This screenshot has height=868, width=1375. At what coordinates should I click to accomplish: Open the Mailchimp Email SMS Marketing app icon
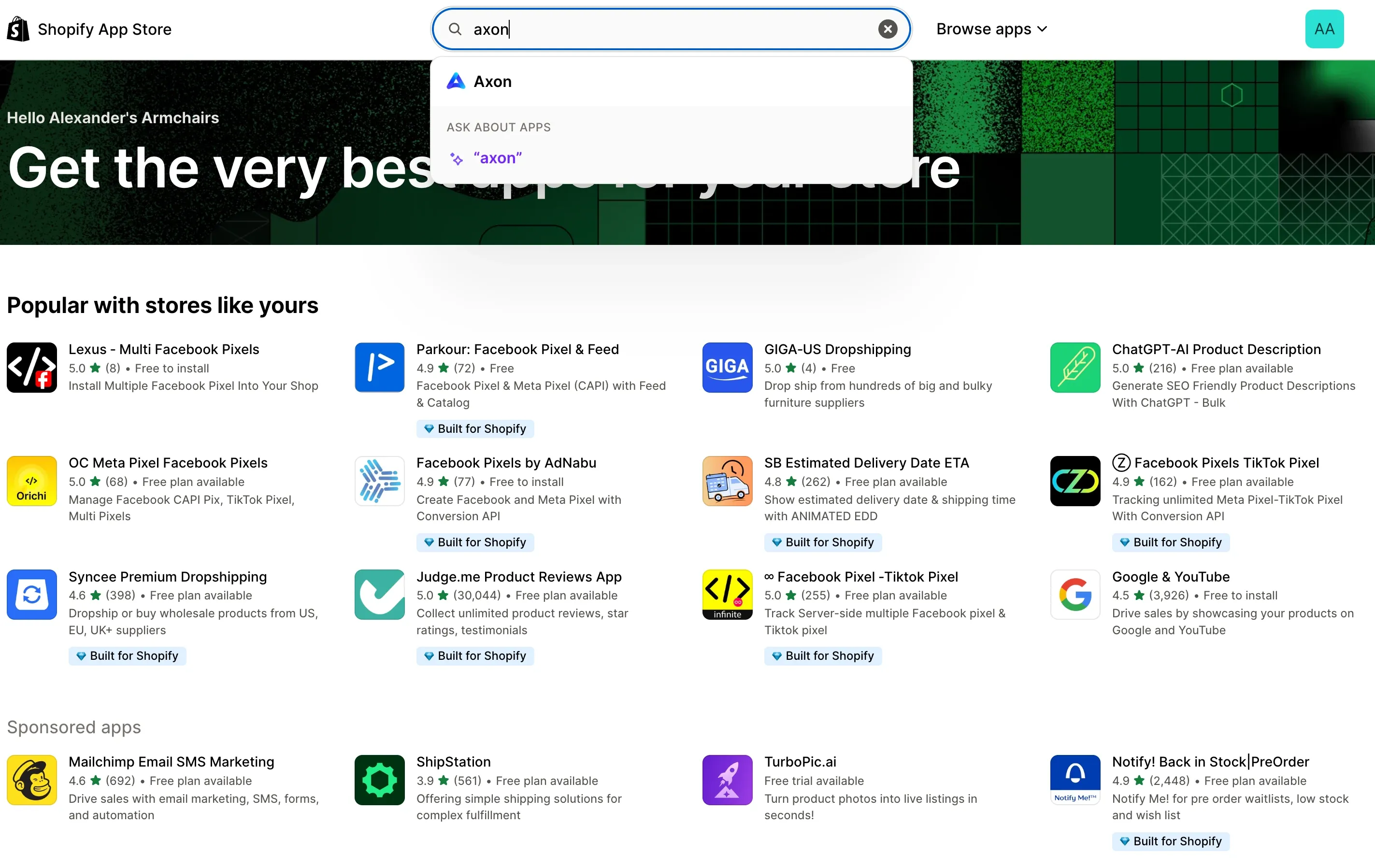31,780
